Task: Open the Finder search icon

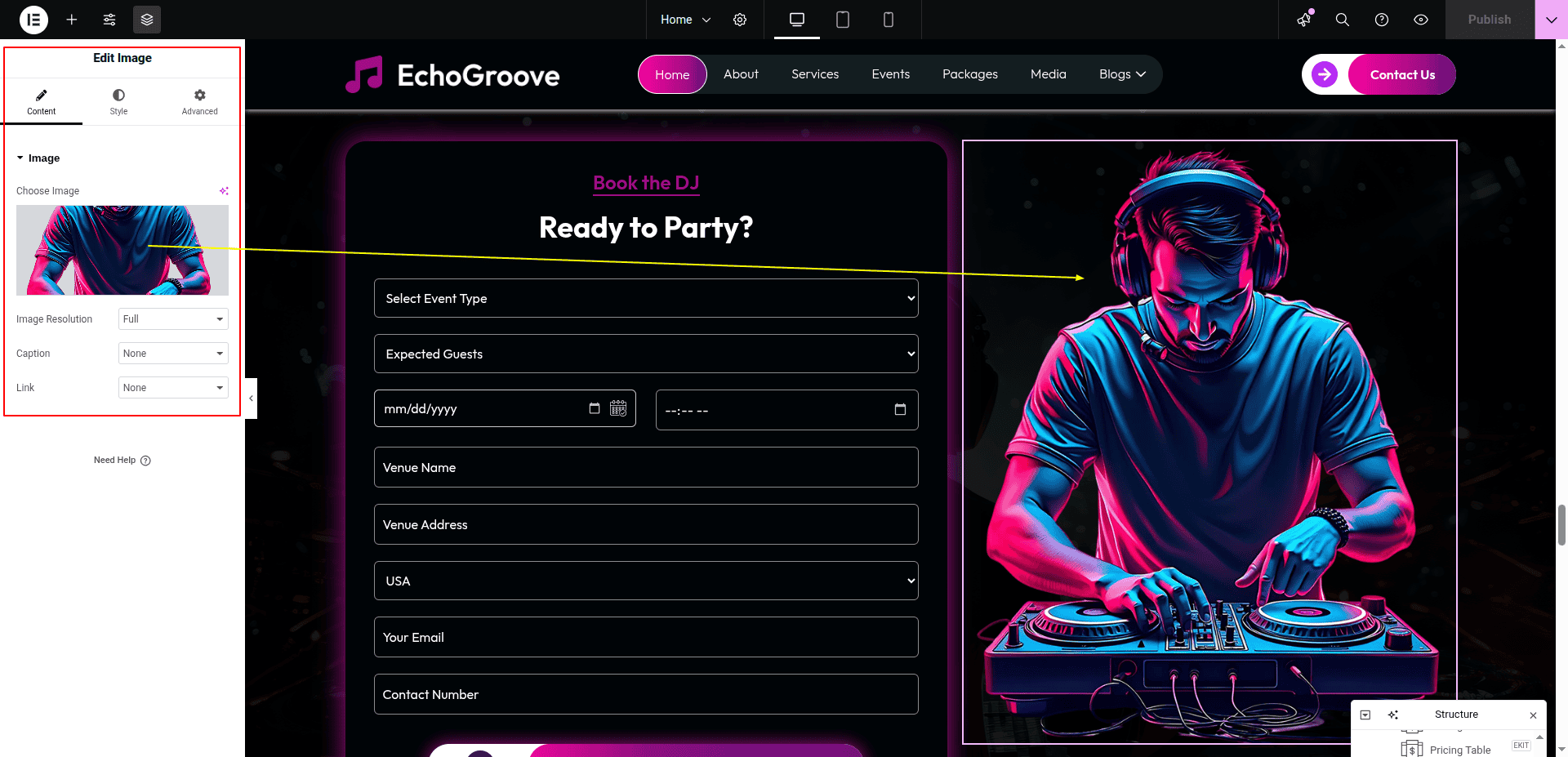Action: click(x=1342, y=20)
